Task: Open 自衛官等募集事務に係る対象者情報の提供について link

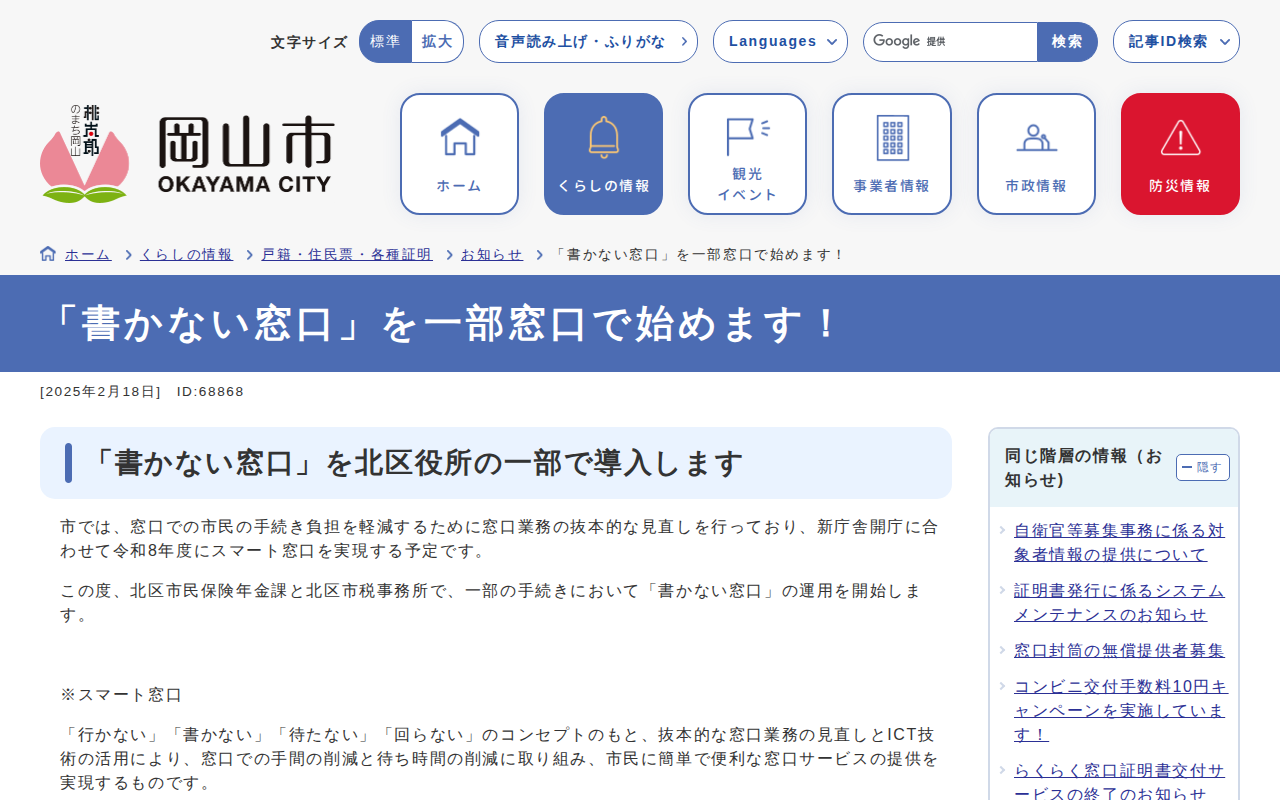Action: pyautogui.click(x=1119, y=543)
